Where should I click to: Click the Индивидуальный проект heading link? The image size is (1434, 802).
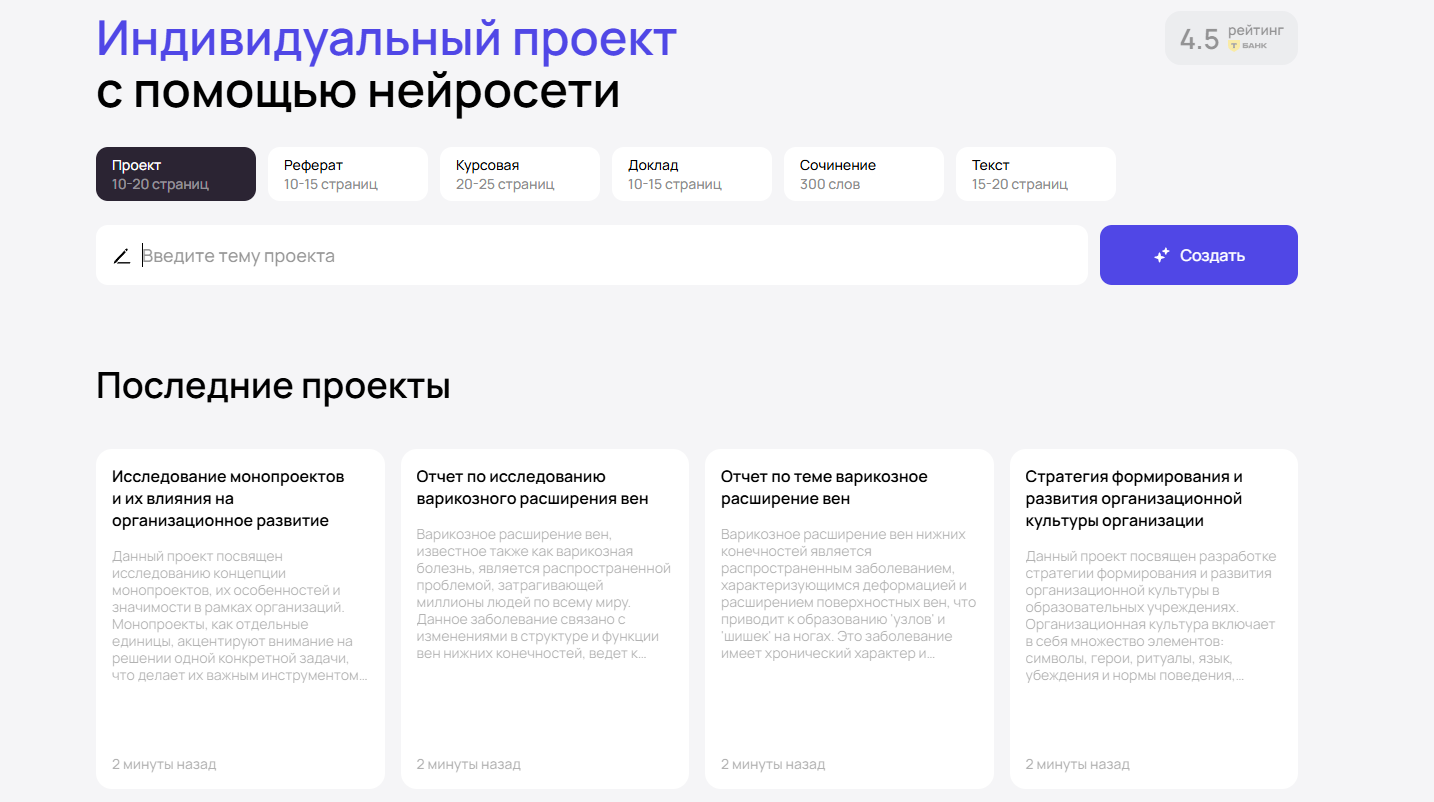pyautogui.click(x=385, y=38)
